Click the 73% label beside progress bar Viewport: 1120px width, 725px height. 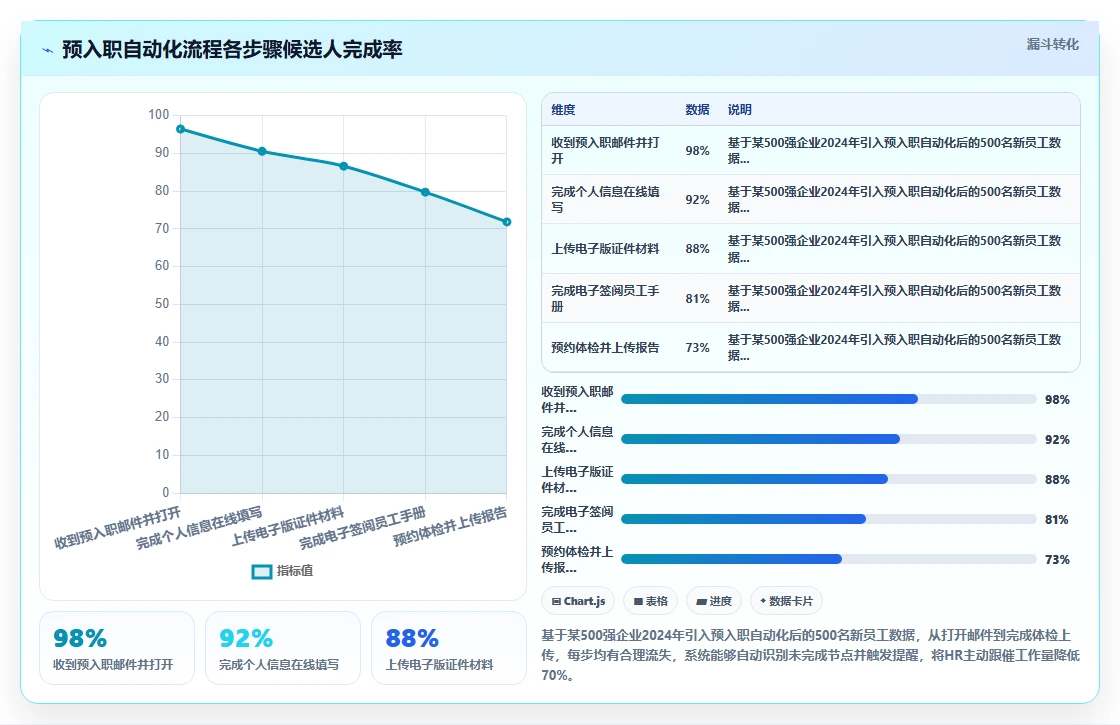pyautogui.click(x=1057, y=560)
